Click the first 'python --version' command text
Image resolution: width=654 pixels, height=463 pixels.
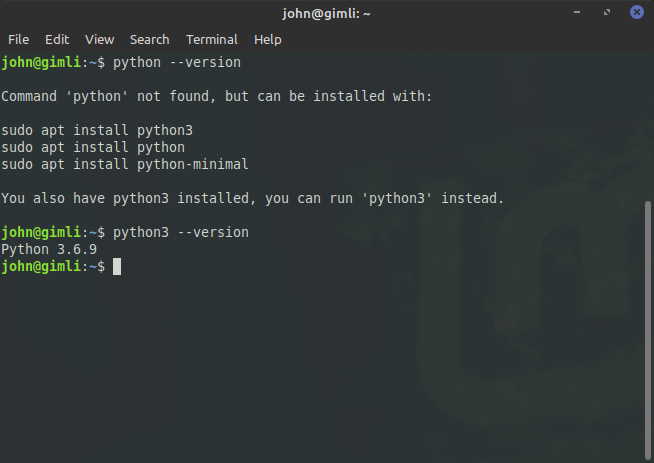coord(177,63)
